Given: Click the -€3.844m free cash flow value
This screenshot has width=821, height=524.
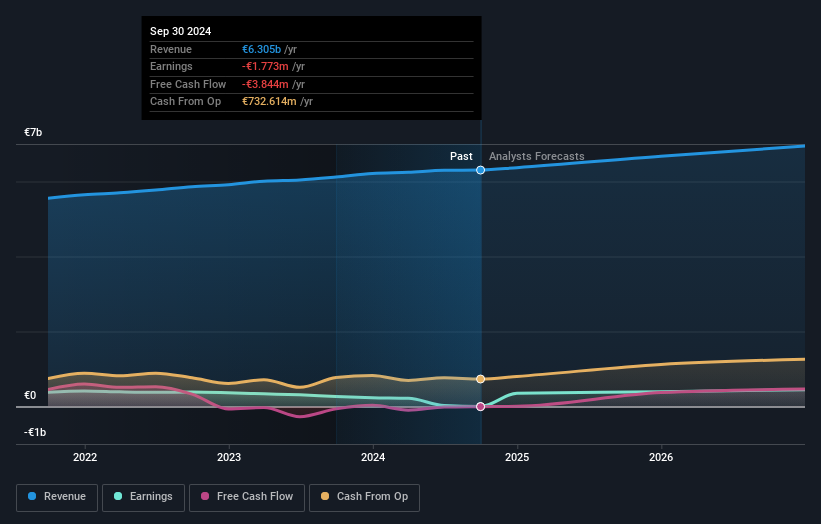Looking at the screenshot, I should [265, 84].
